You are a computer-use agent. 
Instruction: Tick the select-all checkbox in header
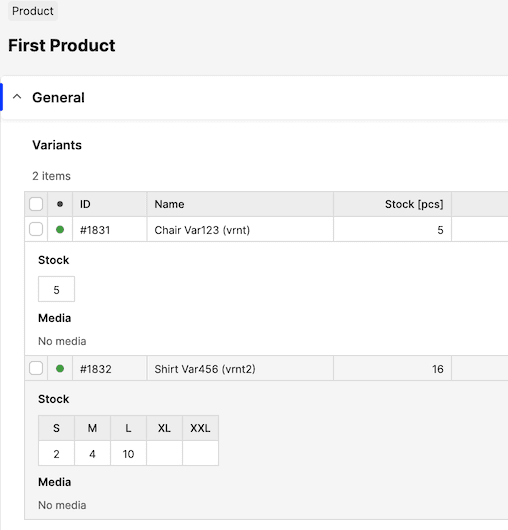click(x=36, y=204)
